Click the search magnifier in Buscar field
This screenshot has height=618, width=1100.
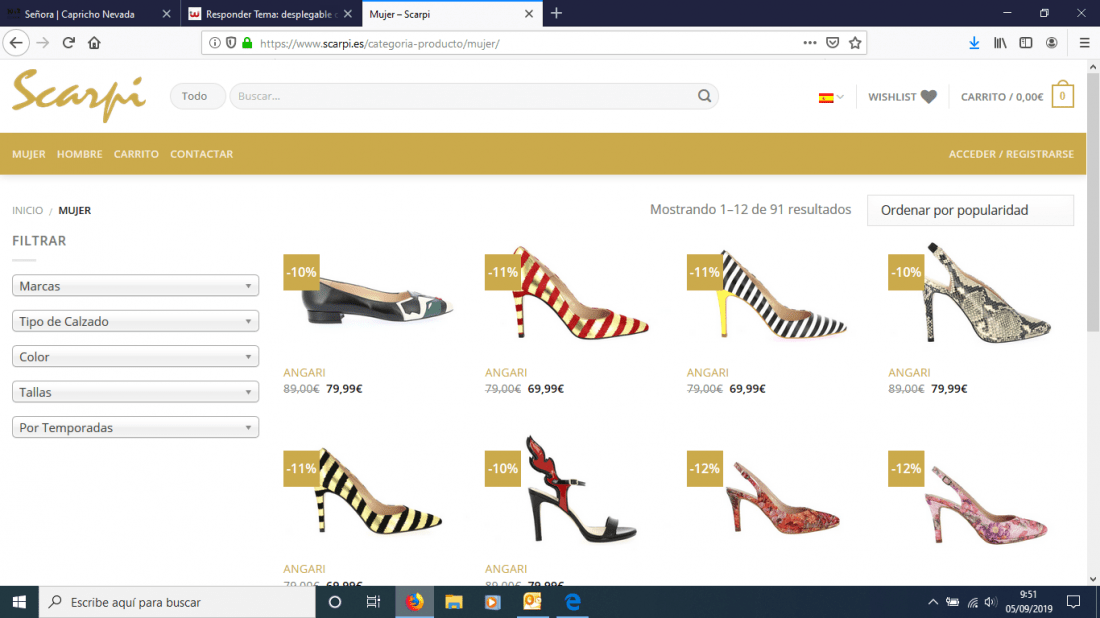[x=704, y=96]
